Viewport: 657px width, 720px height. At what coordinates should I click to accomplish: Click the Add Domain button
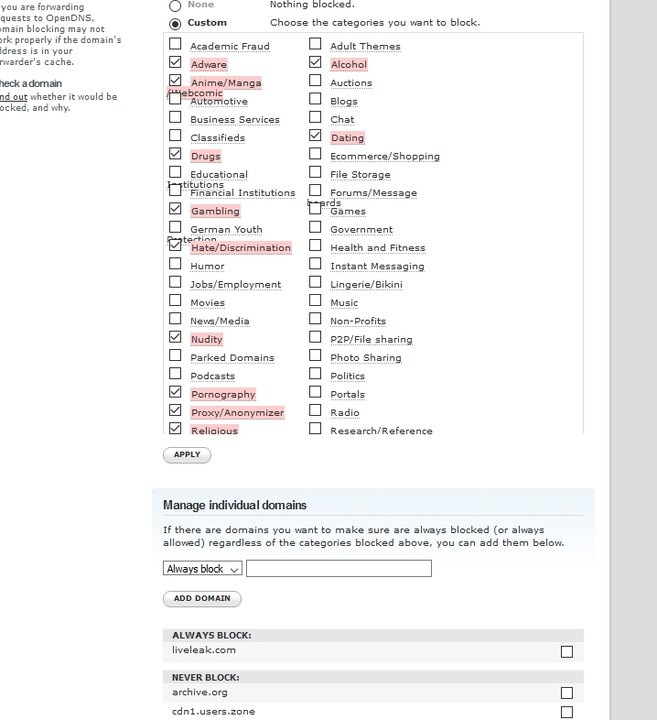(x=202, y=599)
